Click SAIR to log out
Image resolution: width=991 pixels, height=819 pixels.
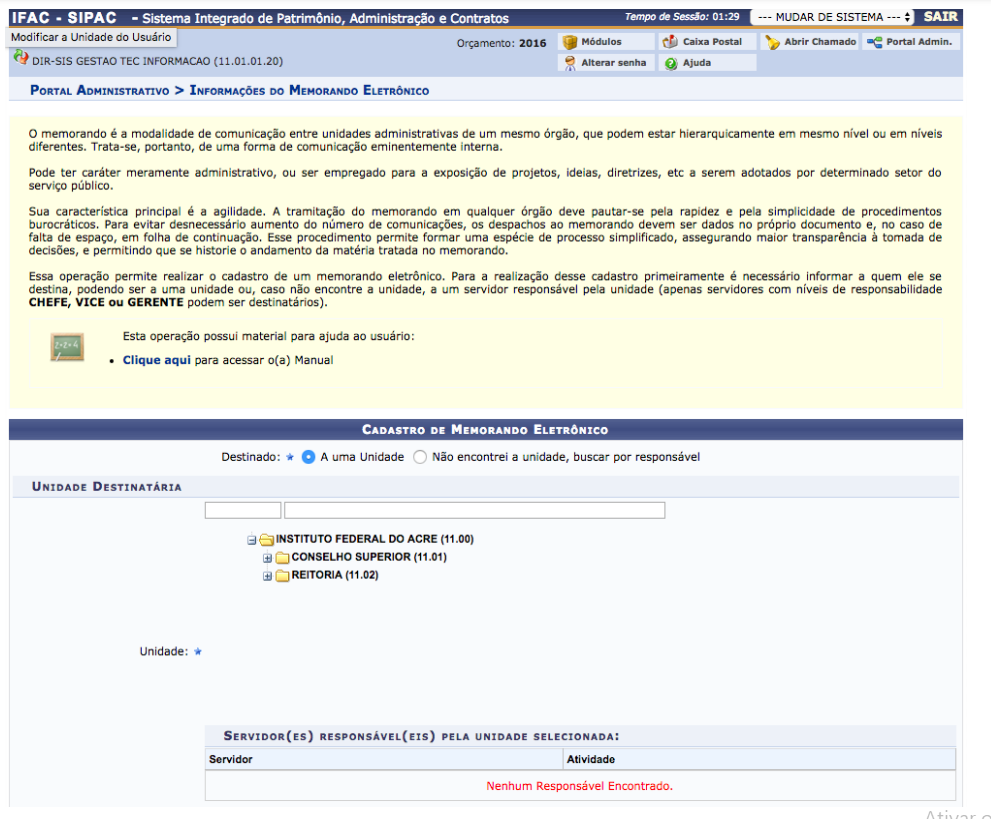pos(940,16)
